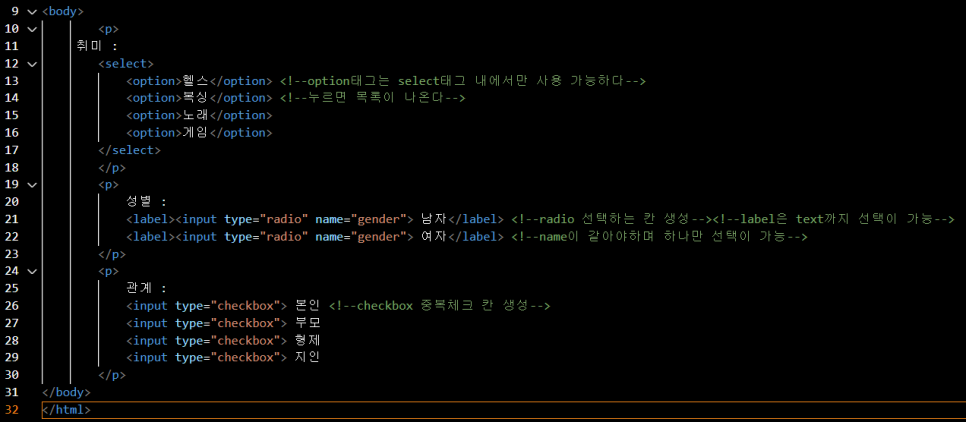Collapse the body tag fold on line 9
The height and width of the screenshot is (422, 966).
pyautogui.click(x=32, y=11)
